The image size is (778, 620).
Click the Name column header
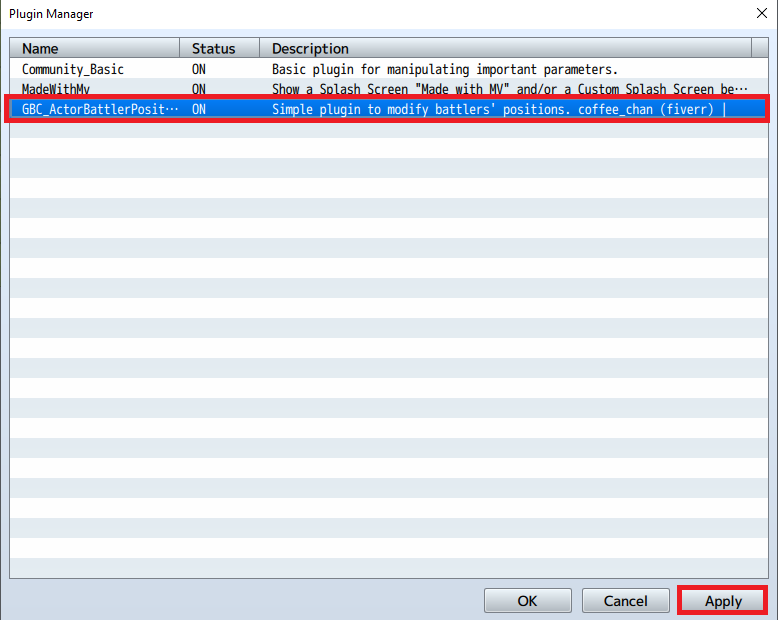(x=95, y=49)
